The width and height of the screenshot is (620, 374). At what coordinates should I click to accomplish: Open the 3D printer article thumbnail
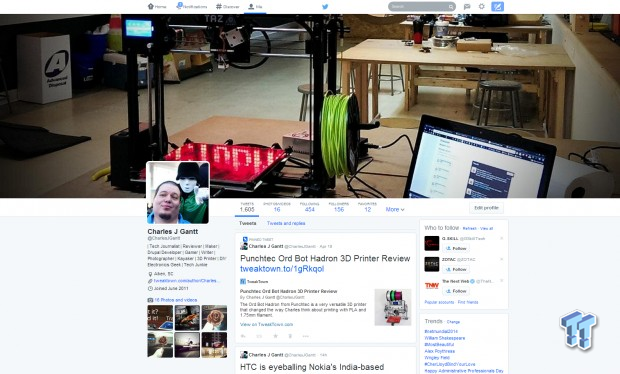[393, 307]
